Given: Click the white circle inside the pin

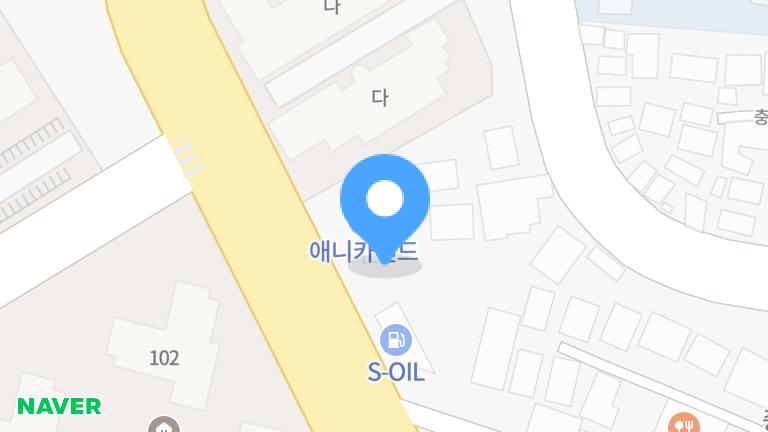Looking at the screenshot, I should (x=384, y=198).
